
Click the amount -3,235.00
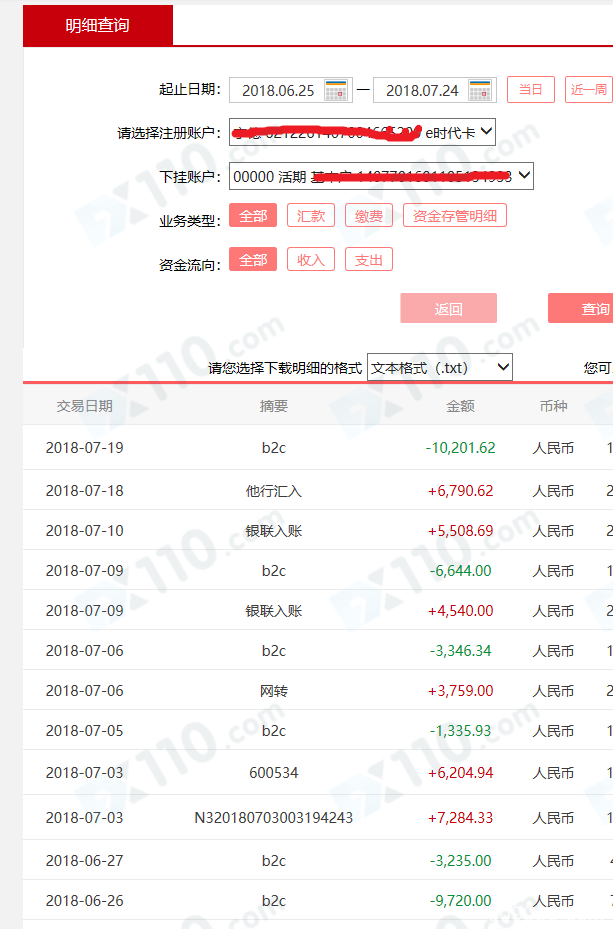tap(460, 860)
